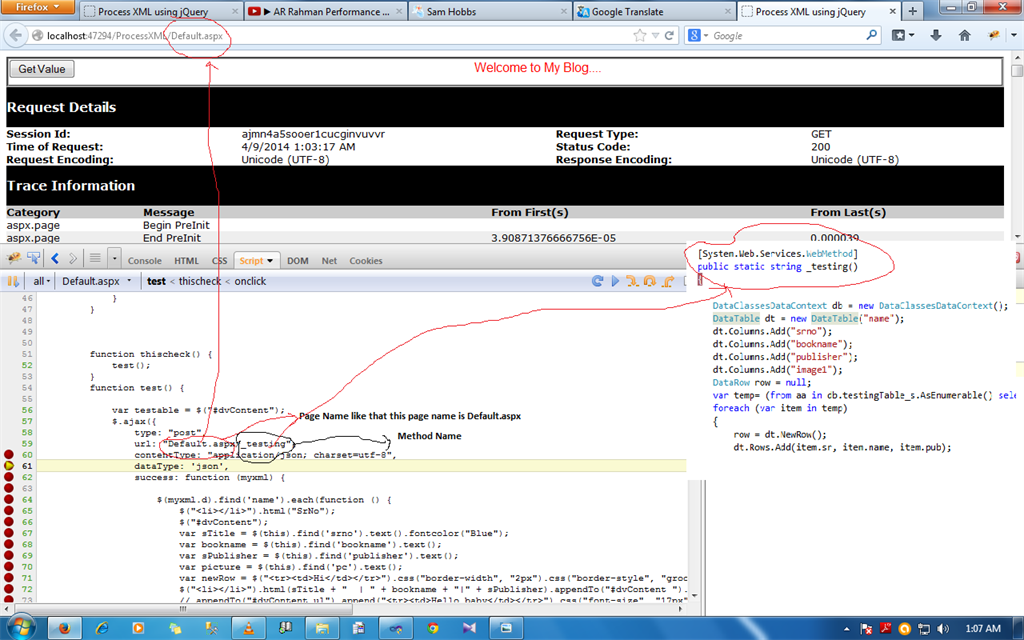Open the Firebug panel toolbar small dropdown button

pyautogui.click(x=114, y=259)
